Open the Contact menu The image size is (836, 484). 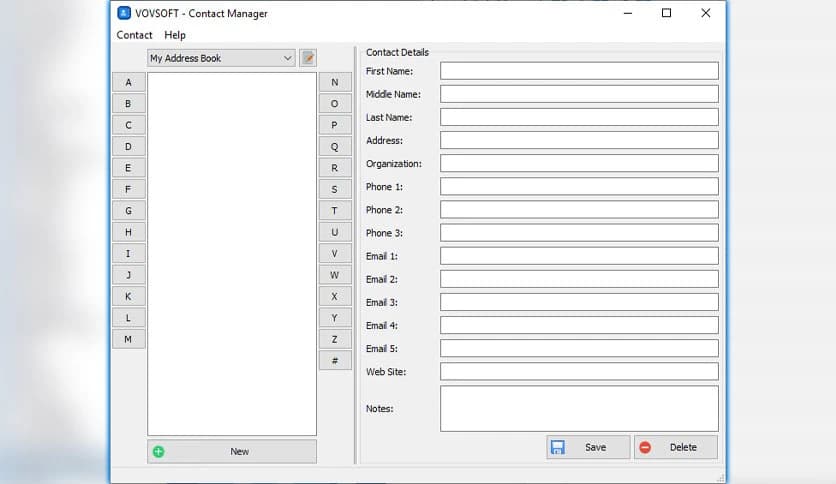[134, 35]
